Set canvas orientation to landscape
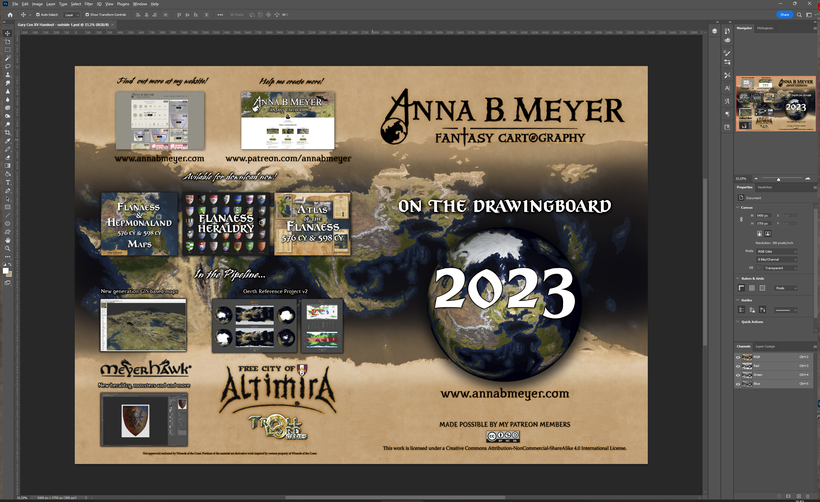 (768, 233)
